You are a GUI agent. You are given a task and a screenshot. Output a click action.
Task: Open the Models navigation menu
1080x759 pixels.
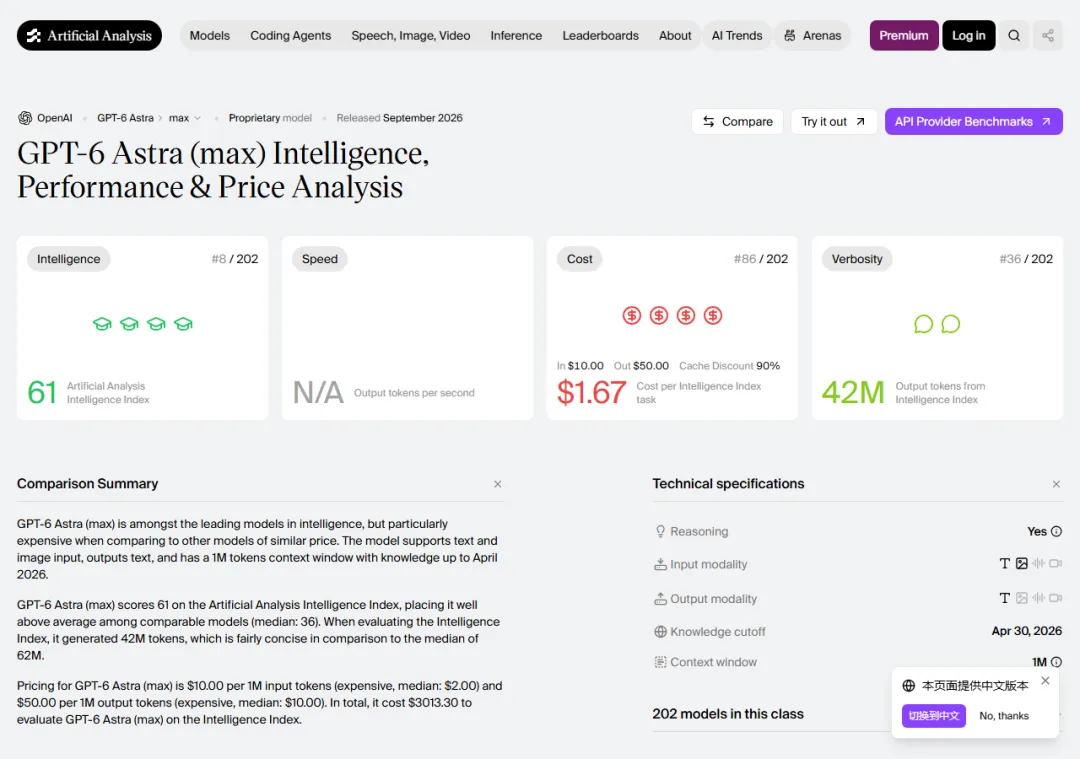point(209,36)
